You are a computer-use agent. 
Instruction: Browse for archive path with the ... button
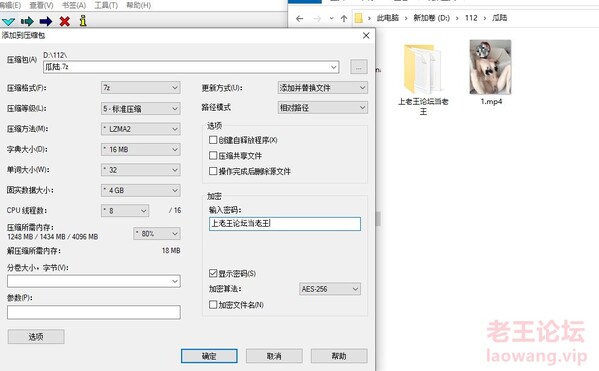pyautogui.click(x=359, y=67)
